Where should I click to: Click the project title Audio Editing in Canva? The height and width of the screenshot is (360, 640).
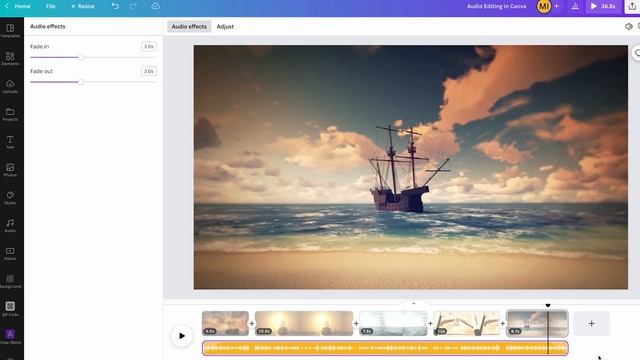point(496,6)
